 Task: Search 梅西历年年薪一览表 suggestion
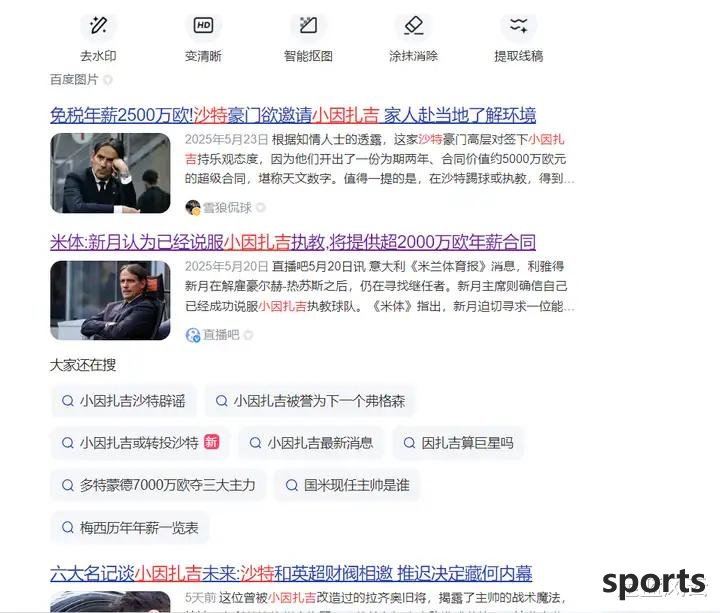click(x=130, y=528)
